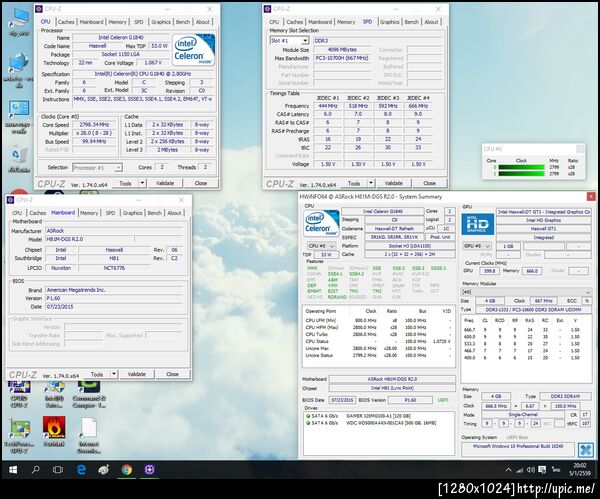Switch to Google Chrome in the taskbar

click(127, 468)
